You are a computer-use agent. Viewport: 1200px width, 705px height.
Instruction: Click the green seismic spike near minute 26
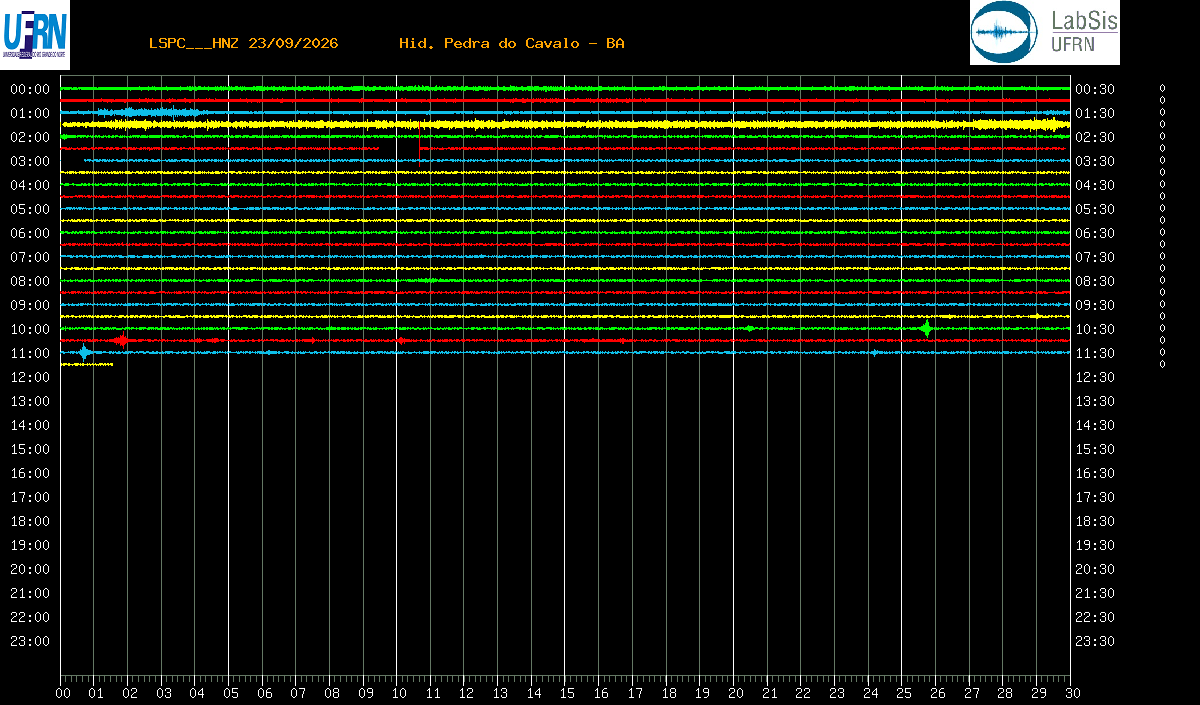click(927, 328)
